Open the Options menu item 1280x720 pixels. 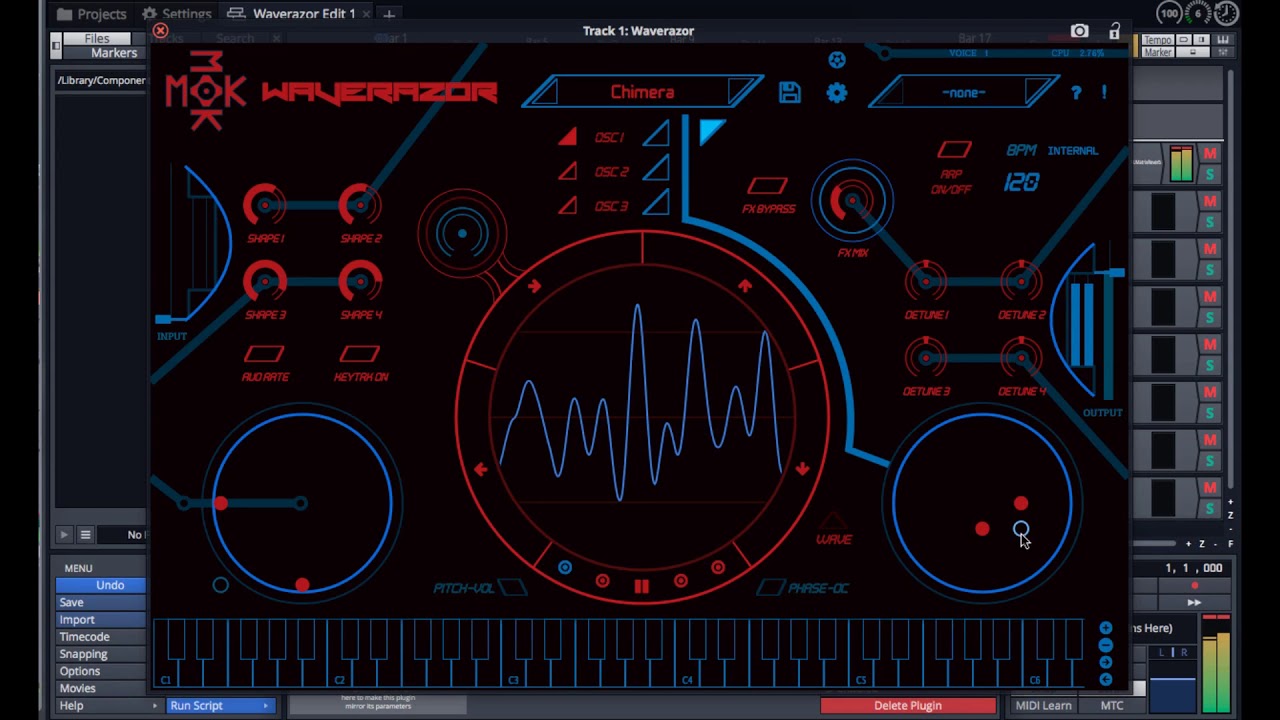pyautogui.click(x=101, y=671)
